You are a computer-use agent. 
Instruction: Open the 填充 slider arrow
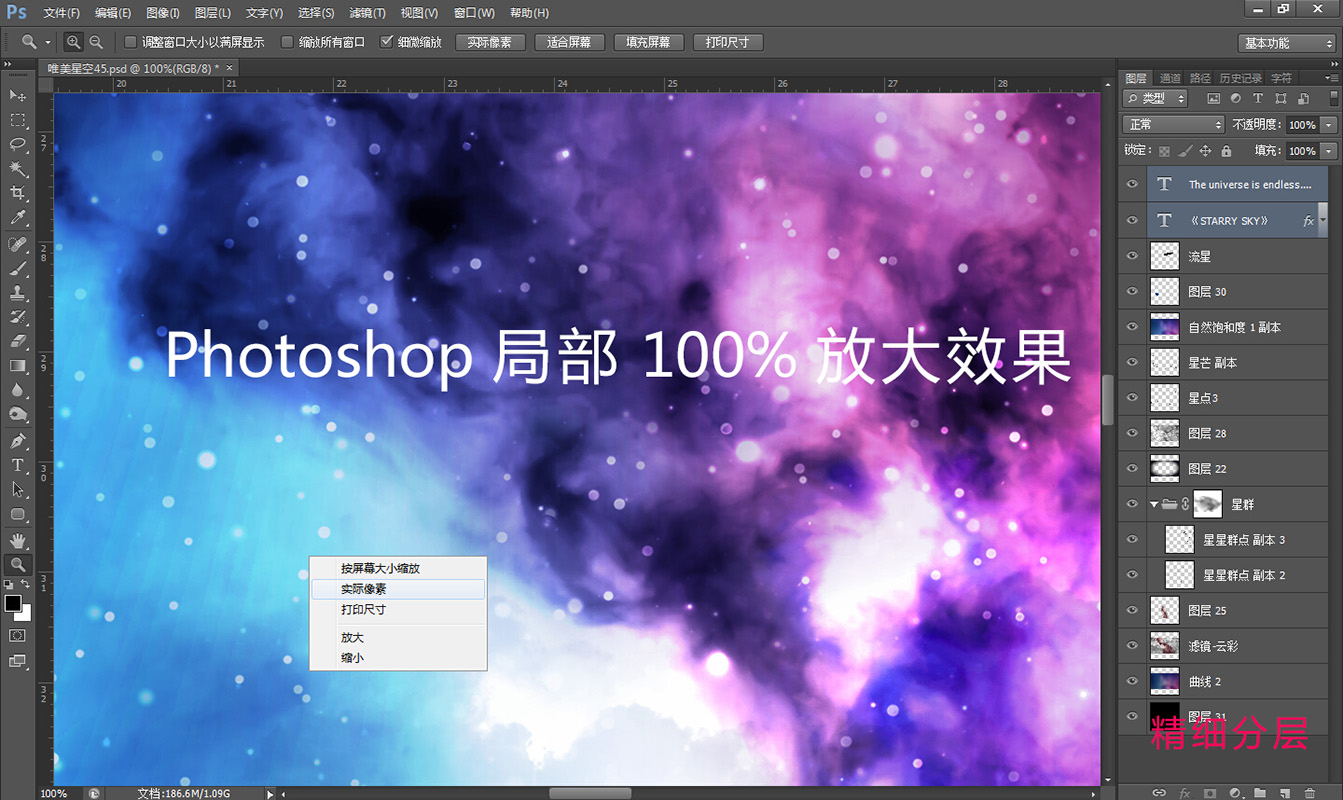tap(1328, 151)
